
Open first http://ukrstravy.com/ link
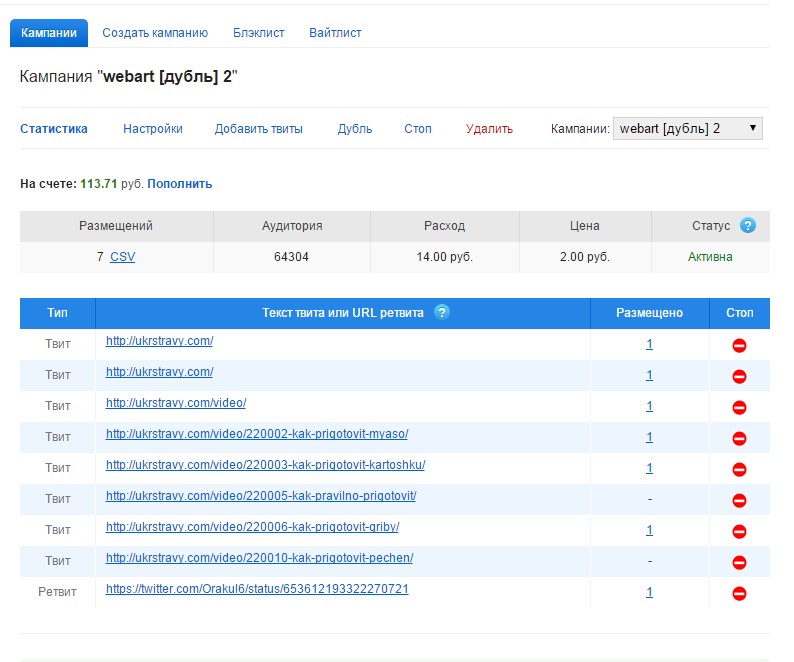[160, 341]
